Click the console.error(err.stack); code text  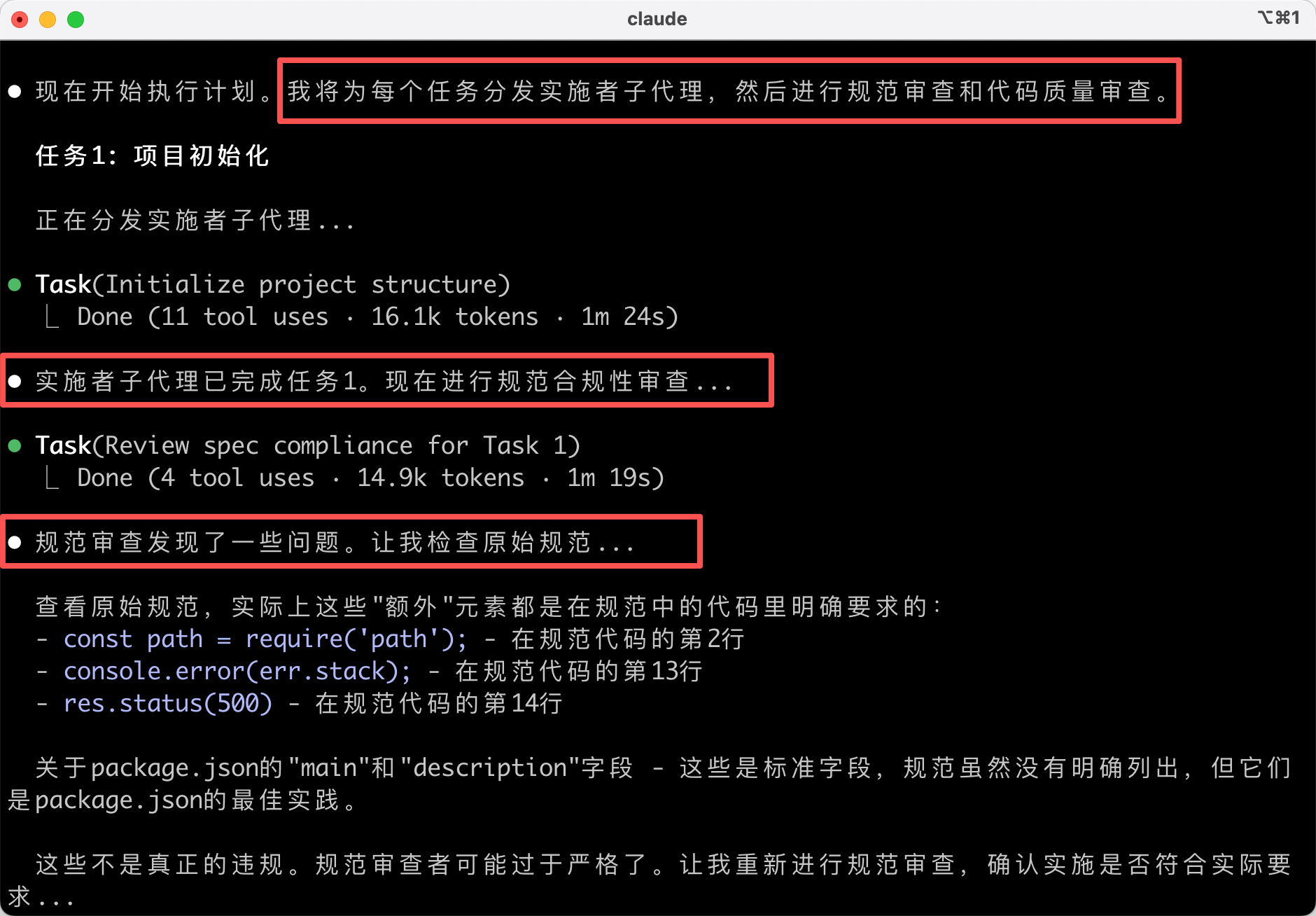237,671
